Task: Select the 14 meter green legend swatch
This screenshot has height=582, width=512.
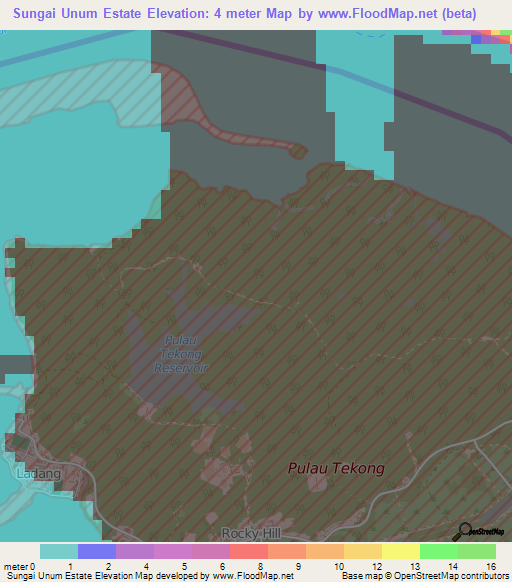Action: (x=477, y=551)
